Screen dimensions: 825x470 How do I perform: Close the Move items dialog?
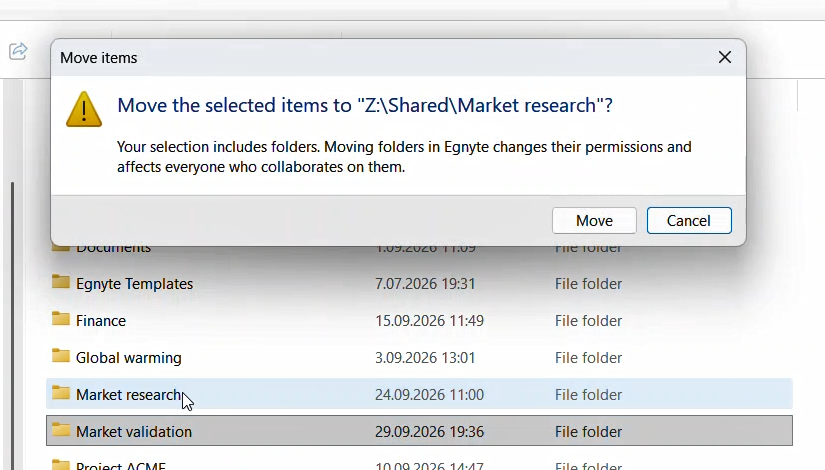pyautogui.click(x=725, y=57)
